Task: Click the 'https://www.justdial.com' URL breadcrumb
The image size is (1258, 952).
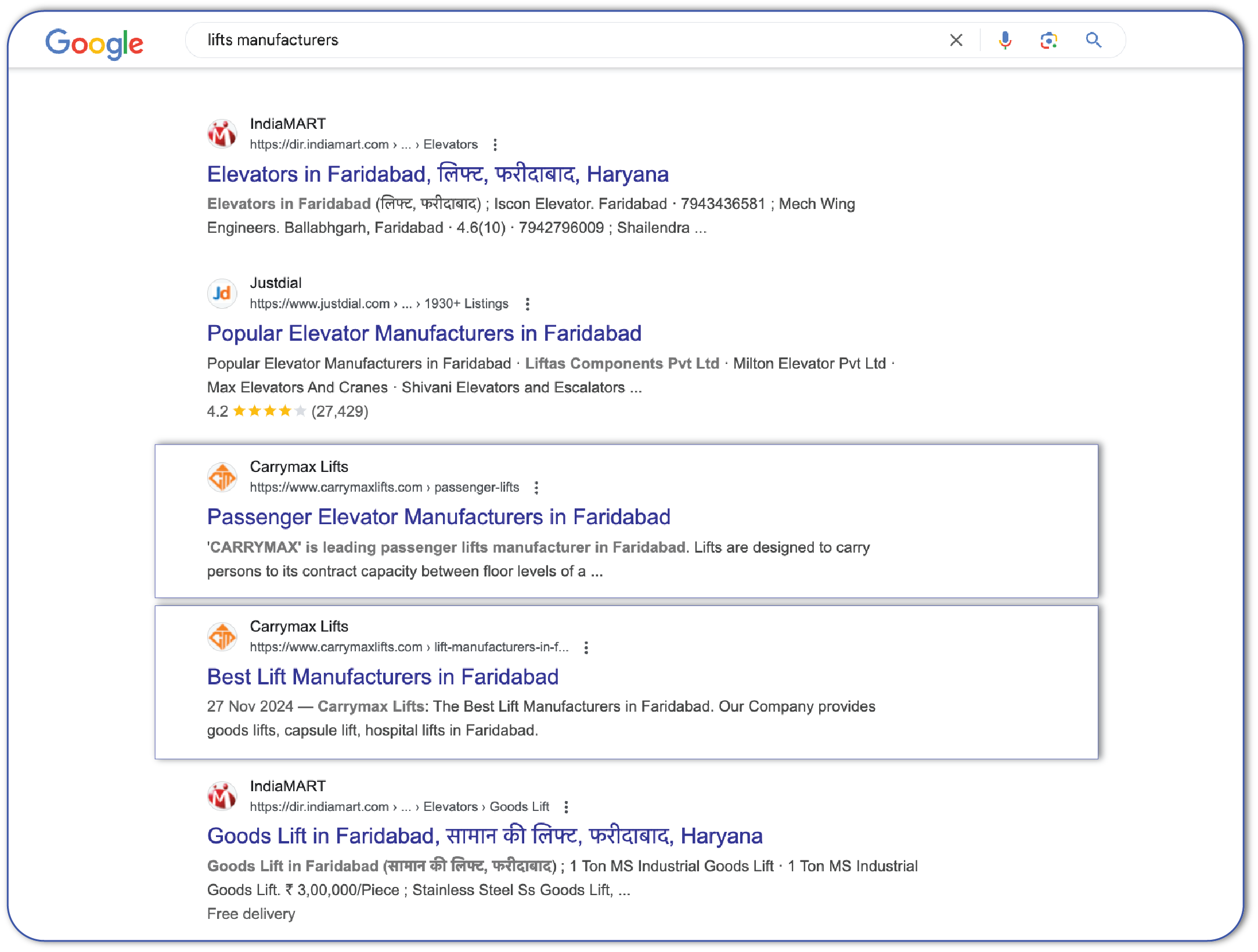Action: click(x=379, y=304)
